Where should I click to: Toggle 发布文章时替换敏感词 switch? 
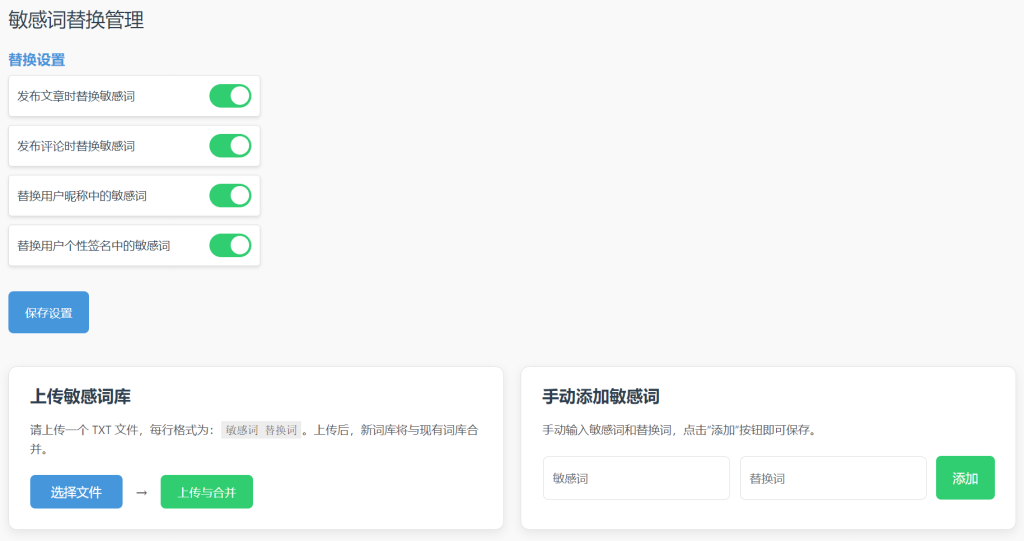[x=229, y=96]
